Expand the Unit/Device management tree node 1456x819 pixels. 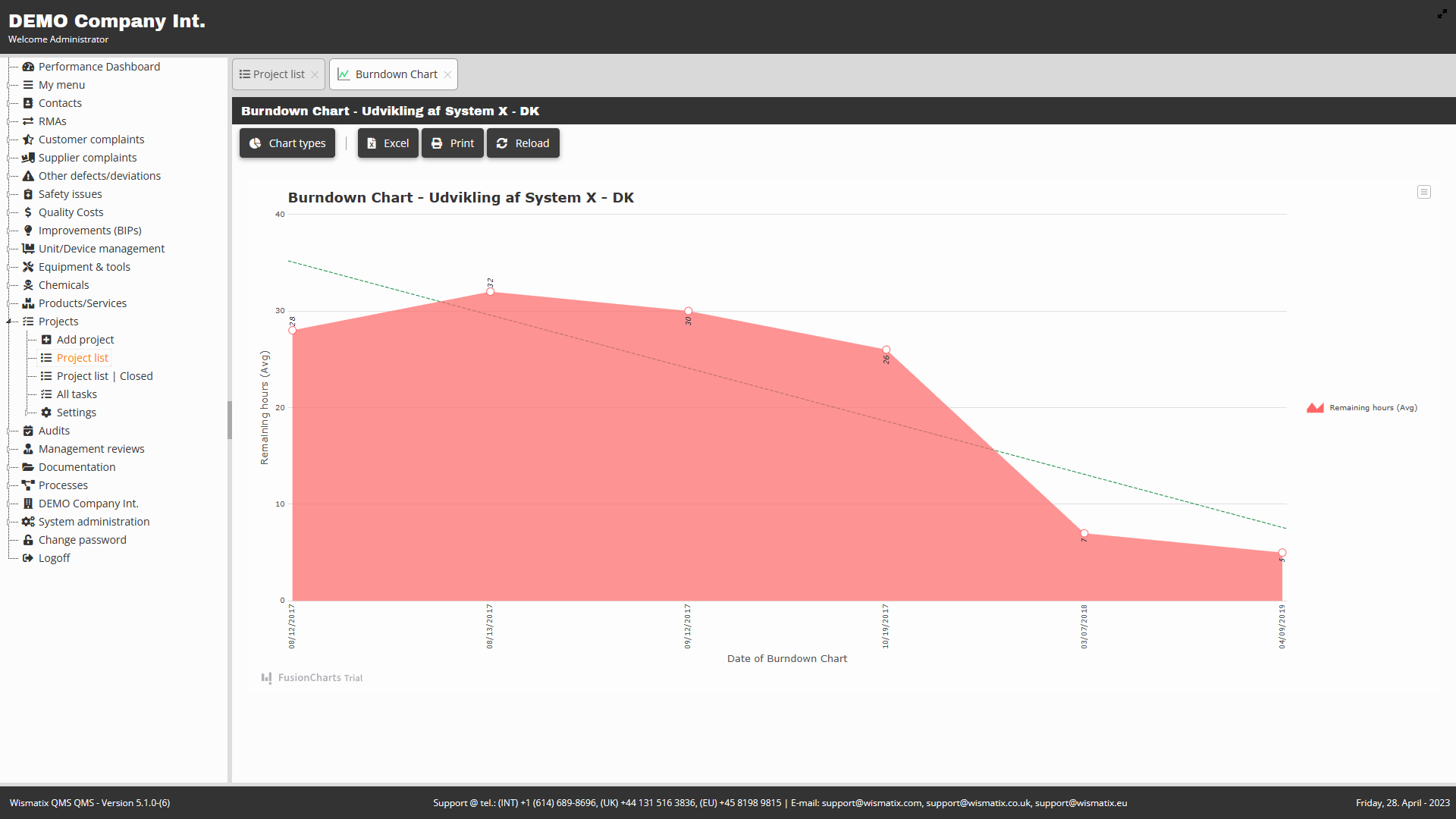(x=9, y=249)
